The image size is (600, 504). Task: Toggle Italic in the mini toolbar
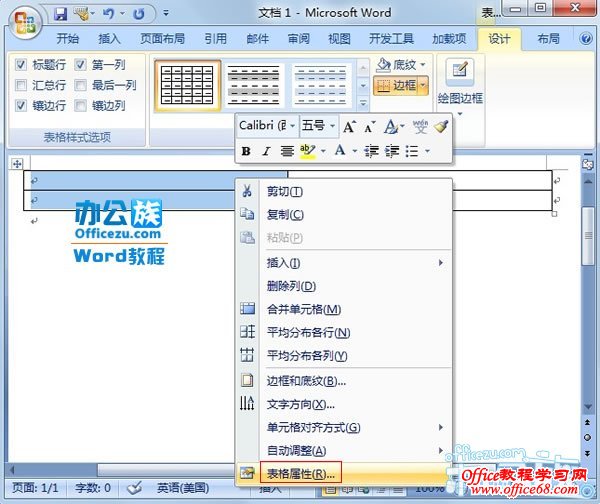(266, 151)
